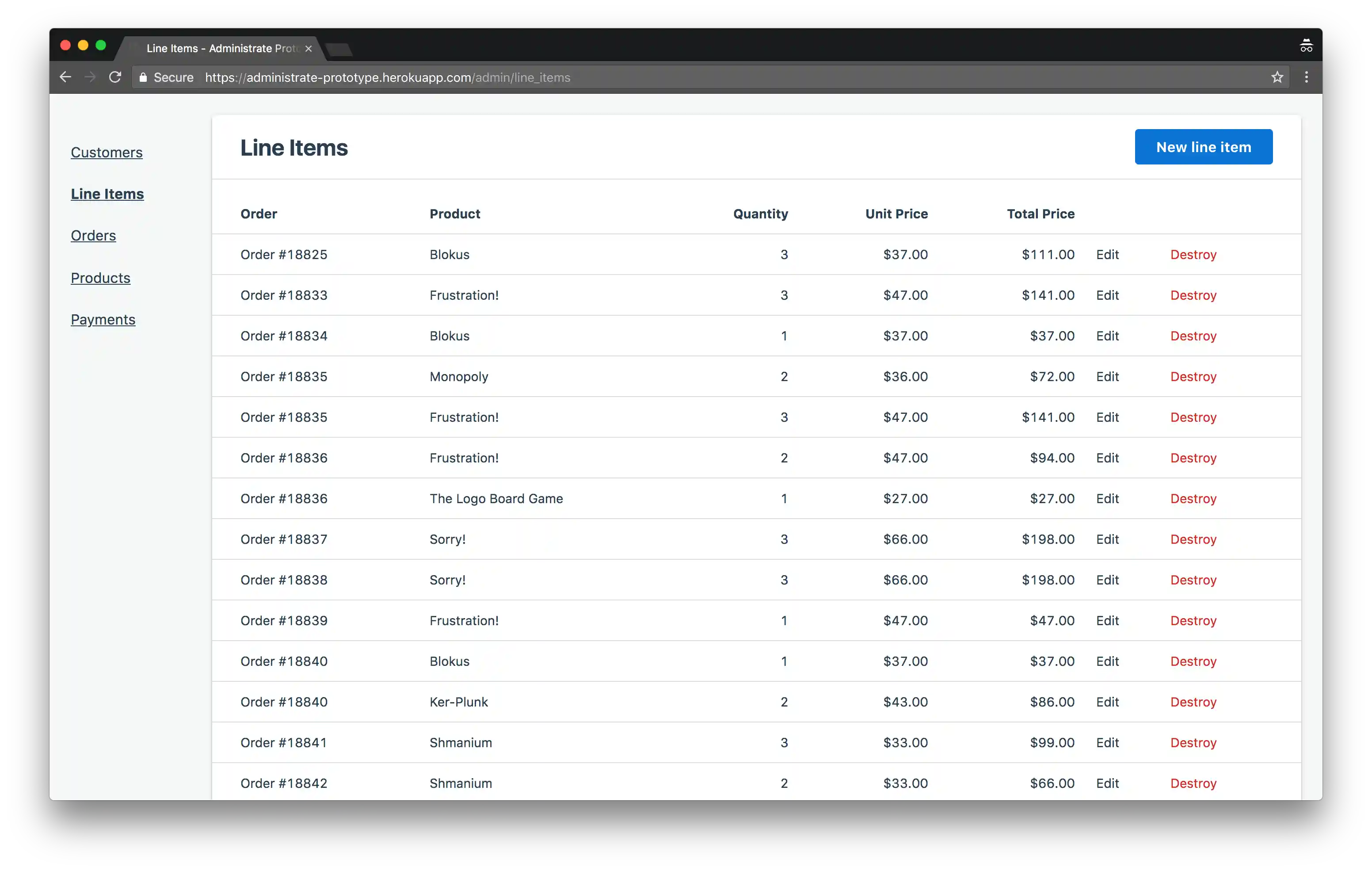This screenshot has width=1372, height=871.
Task: Edit the Order #18835 Frustration! row
Action: (x=1107, y=417)
